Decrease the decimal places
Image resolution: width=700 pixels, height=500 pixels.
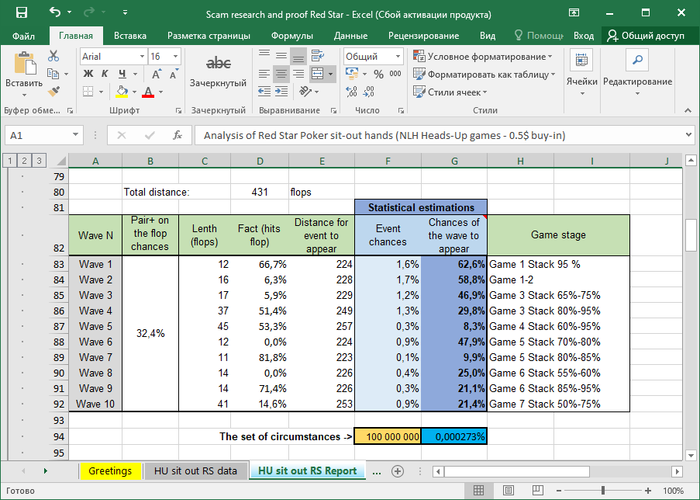369,92
